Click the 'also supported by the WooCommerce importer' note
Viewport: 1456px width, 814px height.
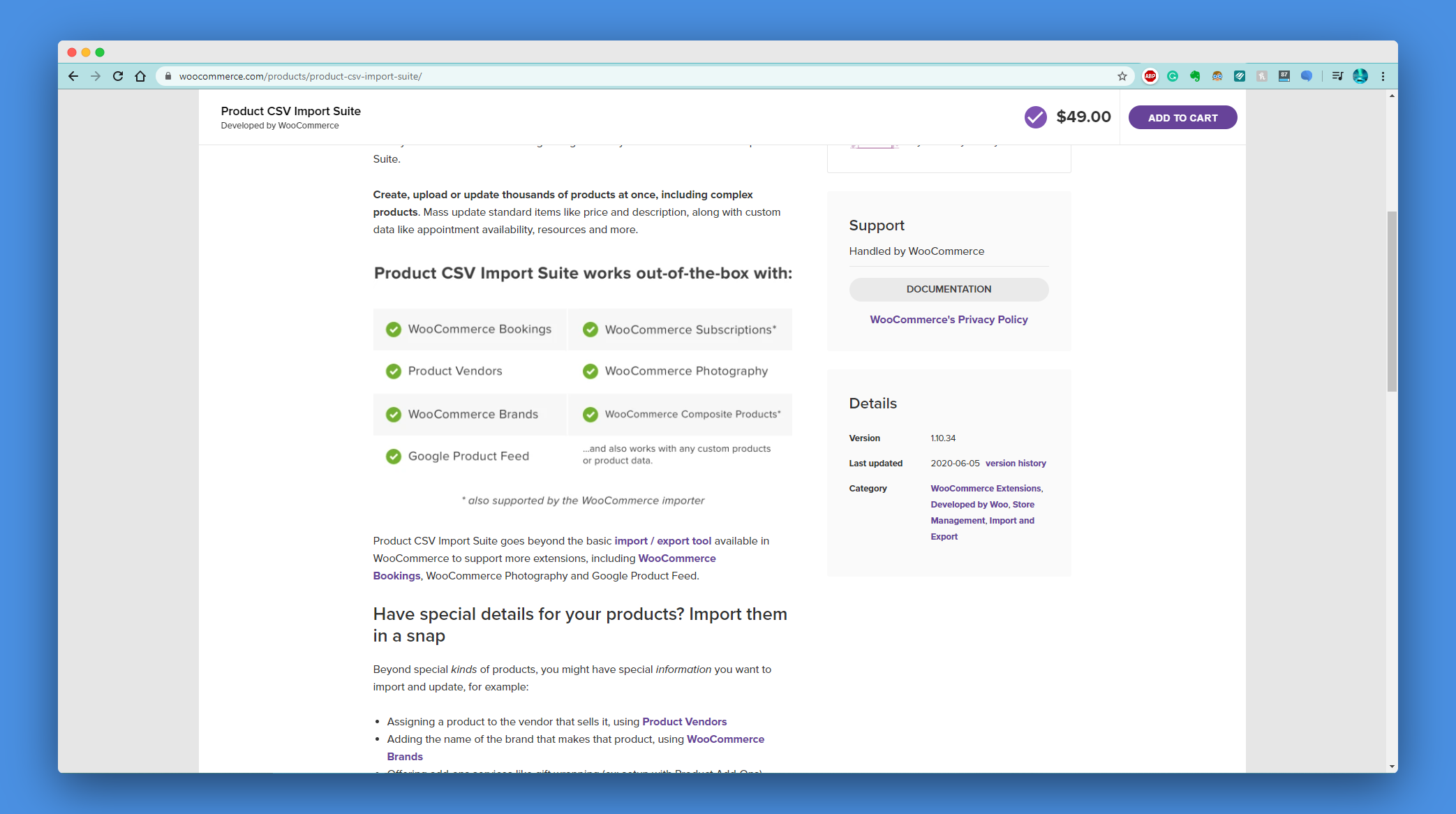pyautogui.click(x=583, y=500)
